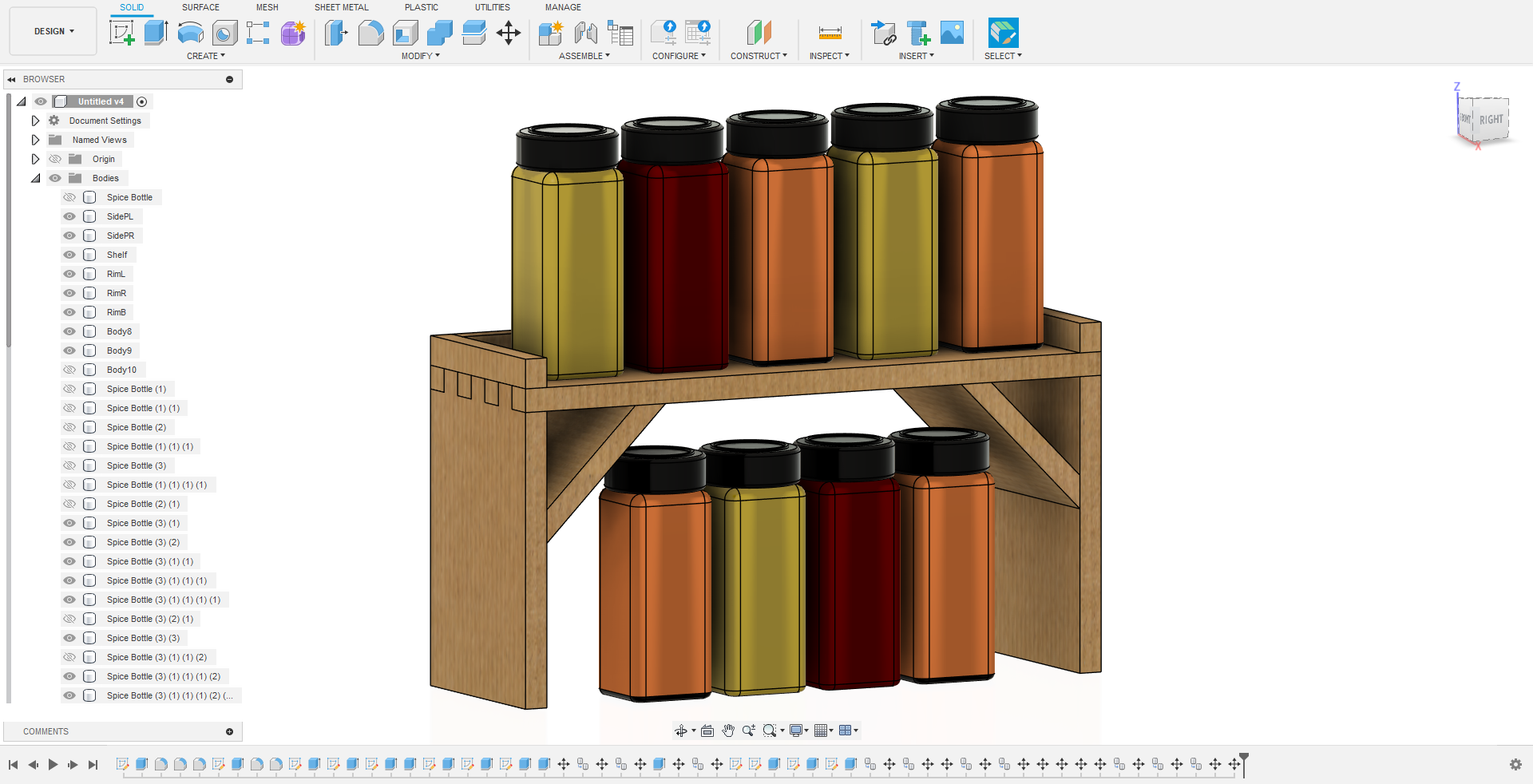The height and width of the screenshot is (784, 1533).
Task: Open timeline settings gear
Action: point(1515,765)
